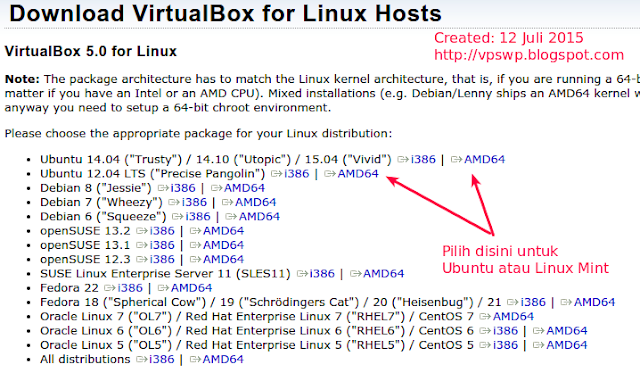Click external-link icon before openSUSE 12.3 AMD64
Viewport: 640px width, 373px height.
195,260
